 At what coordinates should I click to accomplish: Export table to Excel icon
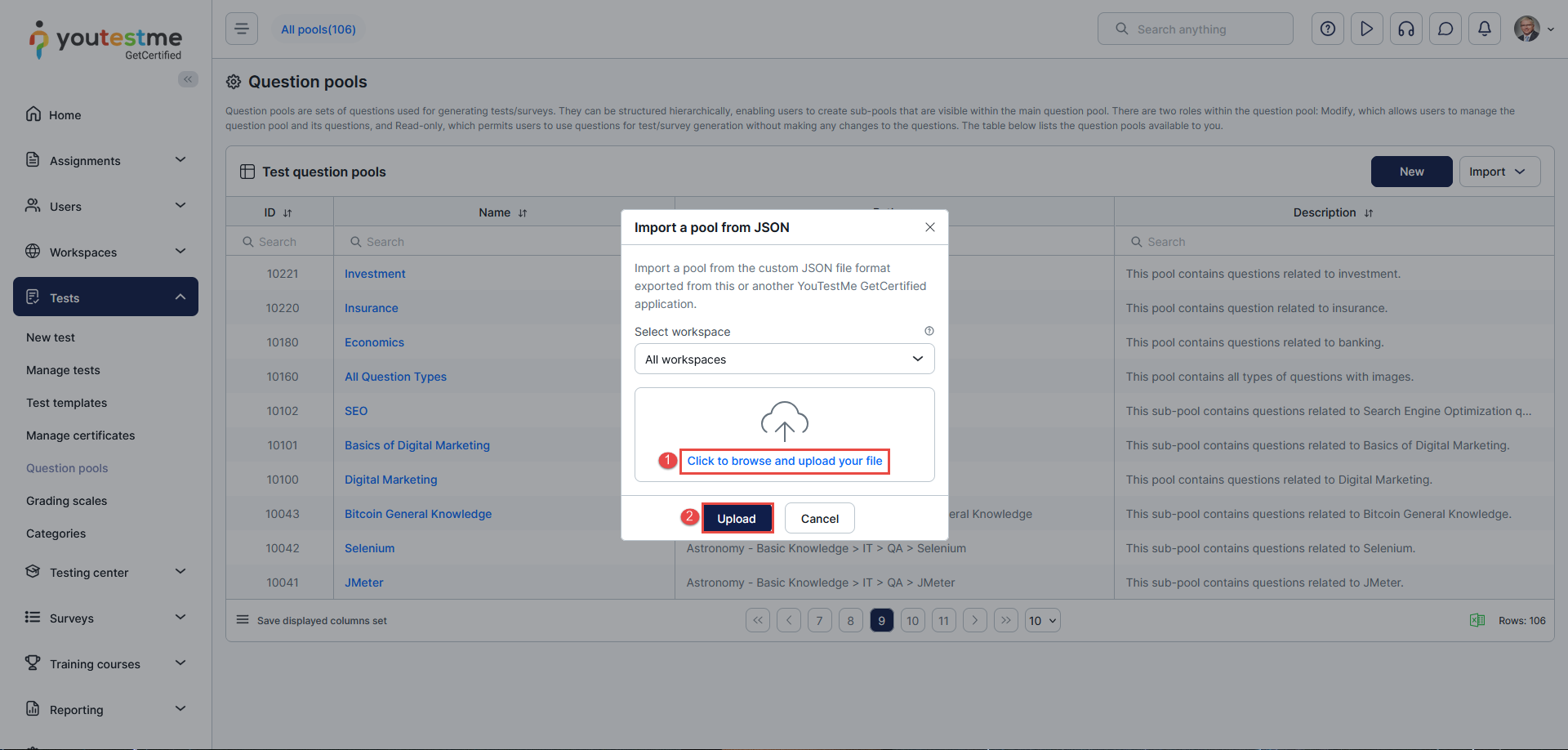pyautogui.click(x=1477, y=621)
